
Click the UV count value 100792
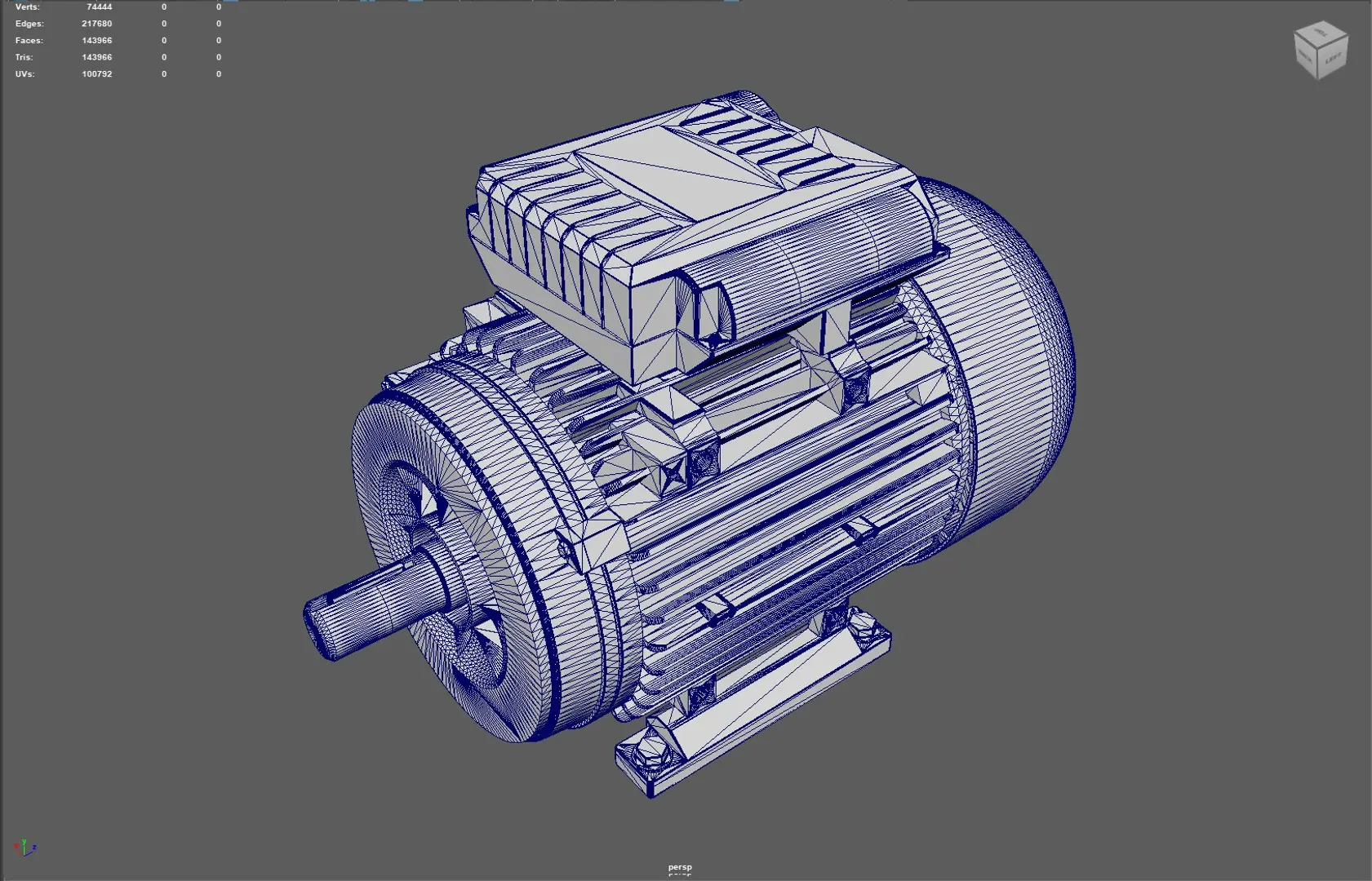point(97,73)
